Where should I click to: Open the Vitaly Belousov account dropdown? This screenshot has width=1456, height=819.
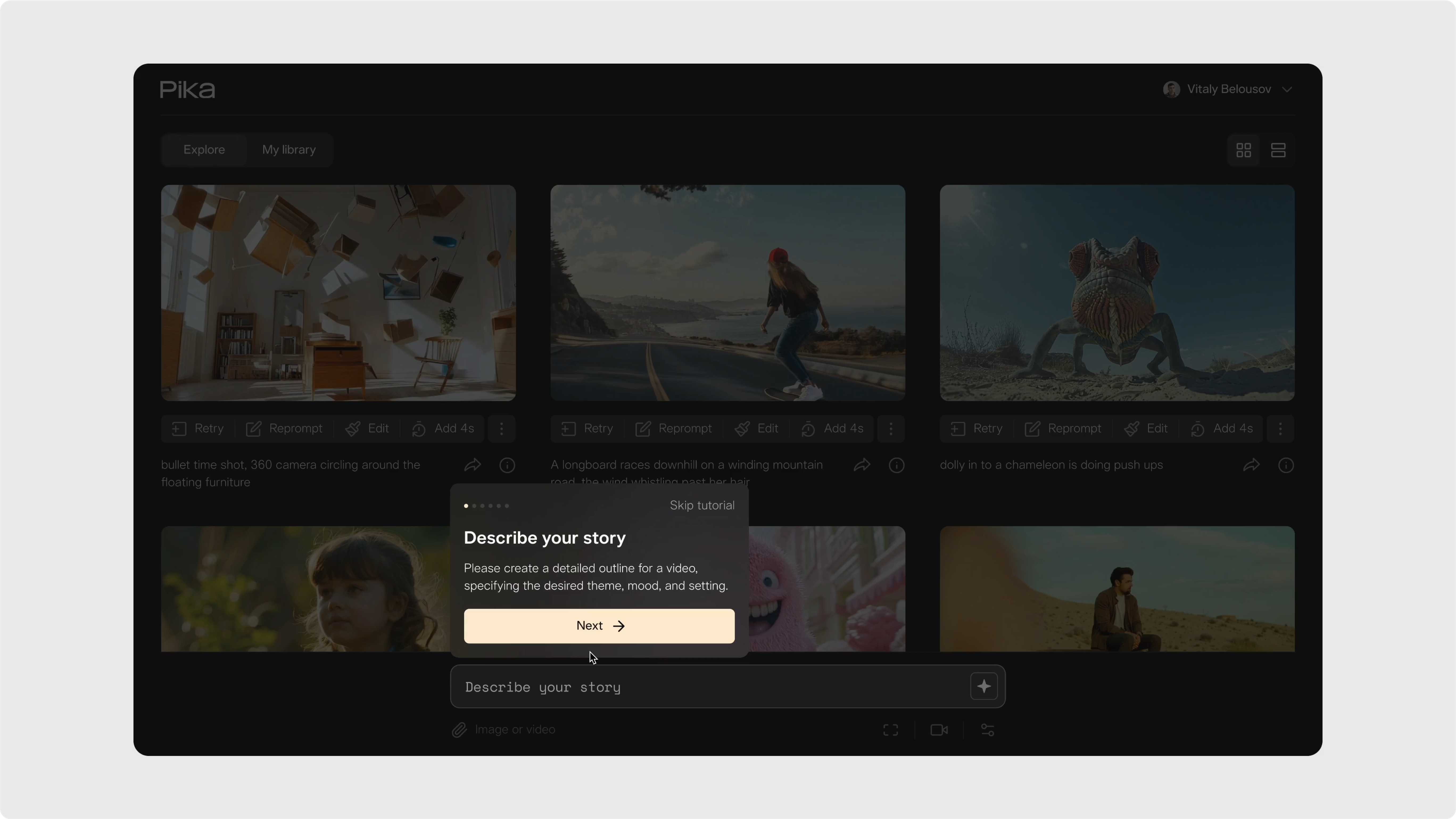pyautogui.click(x=1227, y=89)
